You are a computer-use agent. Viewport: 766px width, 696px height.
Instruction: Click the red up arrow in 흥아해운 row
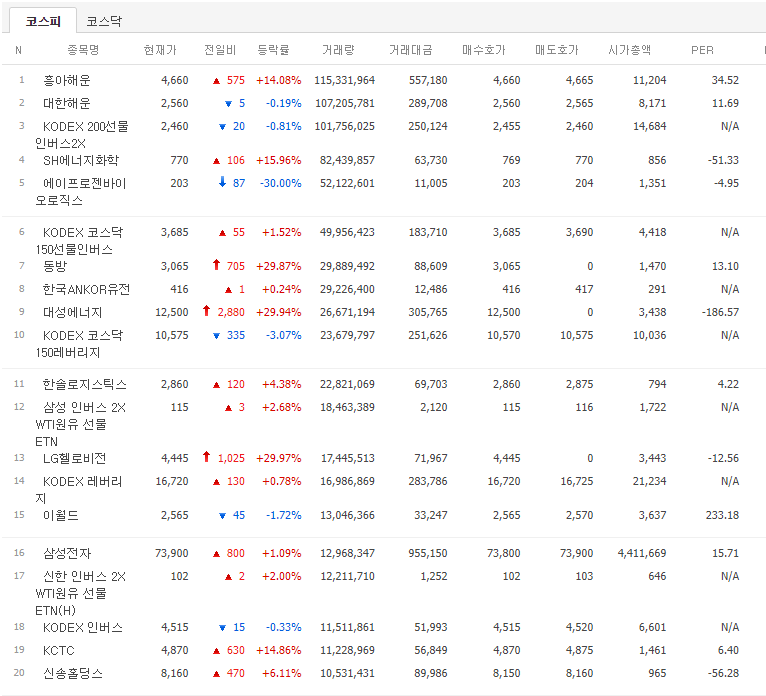tap(216, 81)
